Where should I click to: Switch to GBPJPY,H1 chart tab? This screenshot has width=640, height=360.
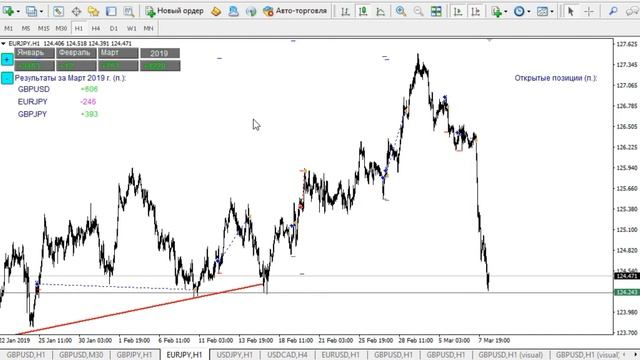coord(134,355)
